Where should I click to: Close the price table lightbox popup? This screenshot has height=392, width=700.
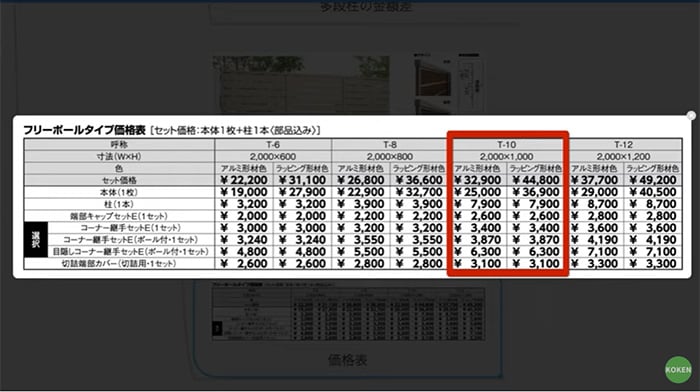691,115
